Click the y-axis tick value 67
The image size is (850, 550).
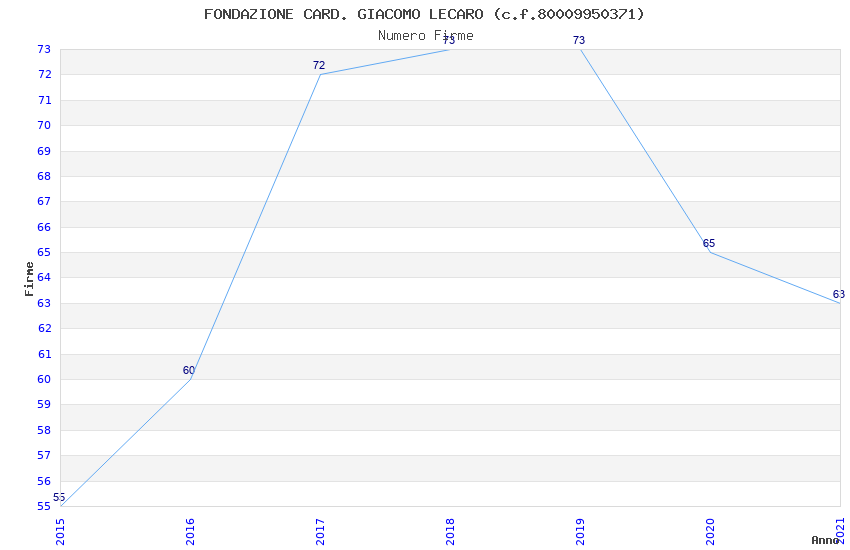click(44, 201)
